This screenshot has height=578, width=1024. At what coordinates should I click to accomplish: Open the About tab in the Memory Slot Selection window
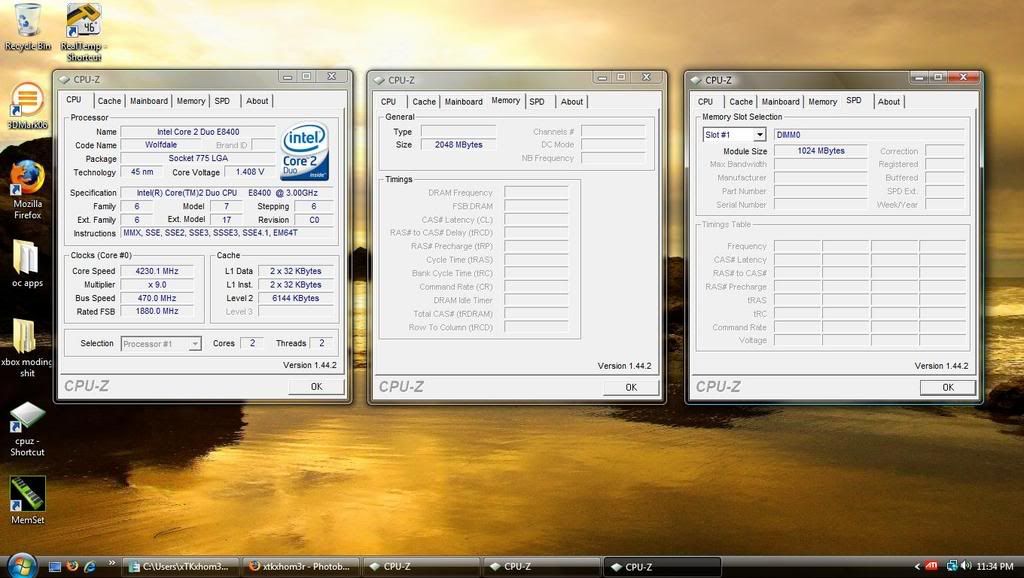click(x=888, y=102)
